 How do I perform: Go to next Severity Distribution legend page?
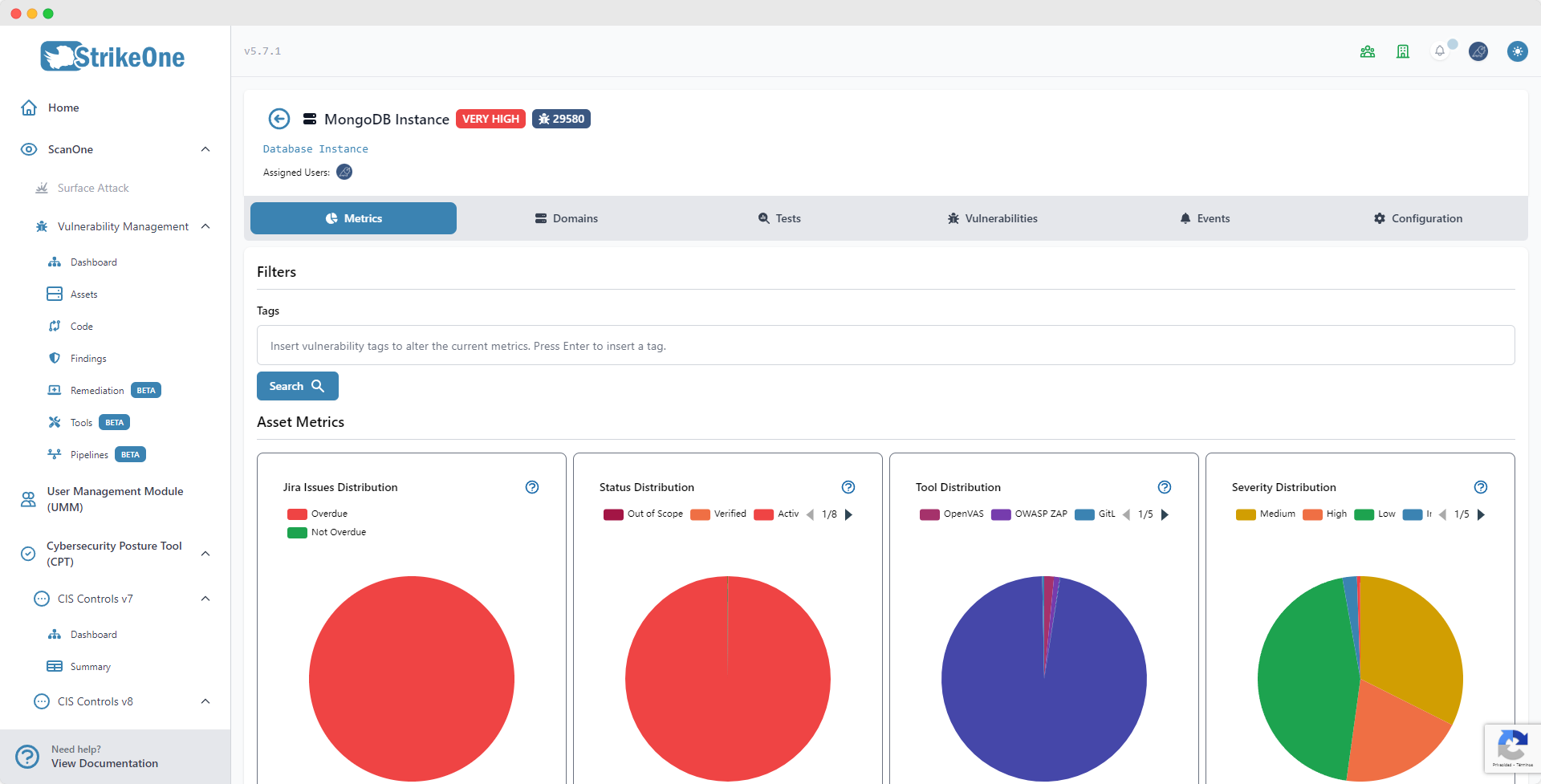[x=1481, y=514]
